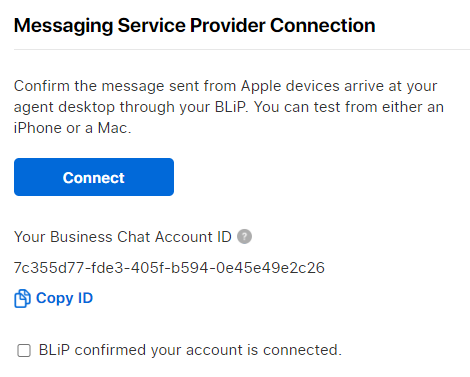The width and height of the screenshot is (470, 377).
Task: Open help tooltip beside Business Chat Account ID
Action: pos(244,237)
